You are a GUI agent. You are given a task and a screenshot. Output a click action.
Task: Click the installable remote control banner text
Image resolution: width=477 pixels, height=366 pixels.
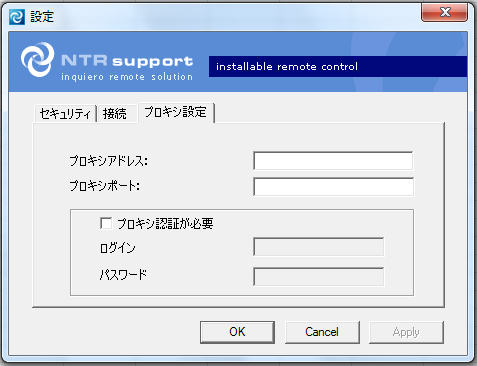pyautogui.click(x=287, y=67)
